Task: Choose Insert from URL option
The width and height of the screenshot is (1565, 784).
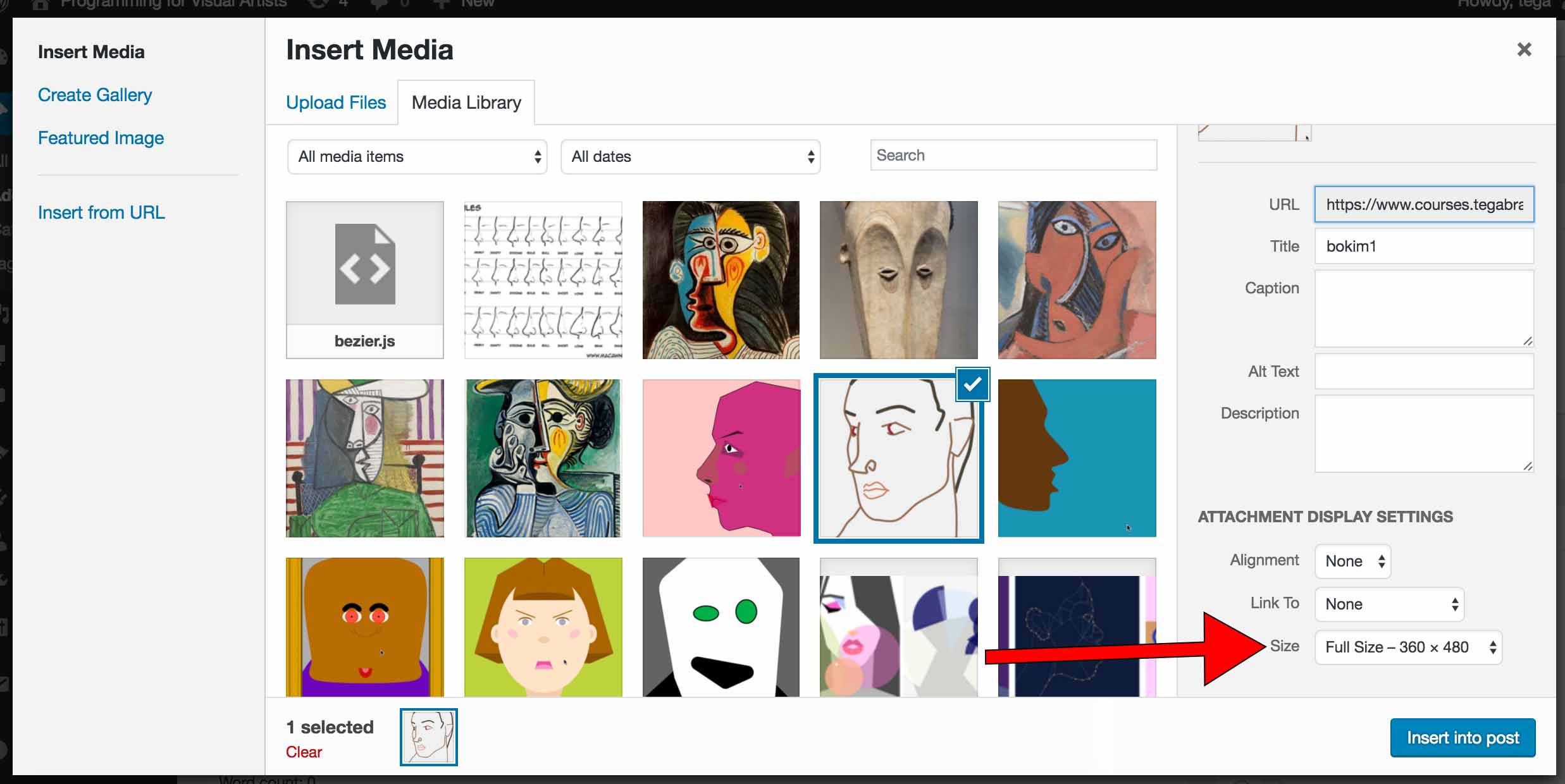Action: point(101,212)
